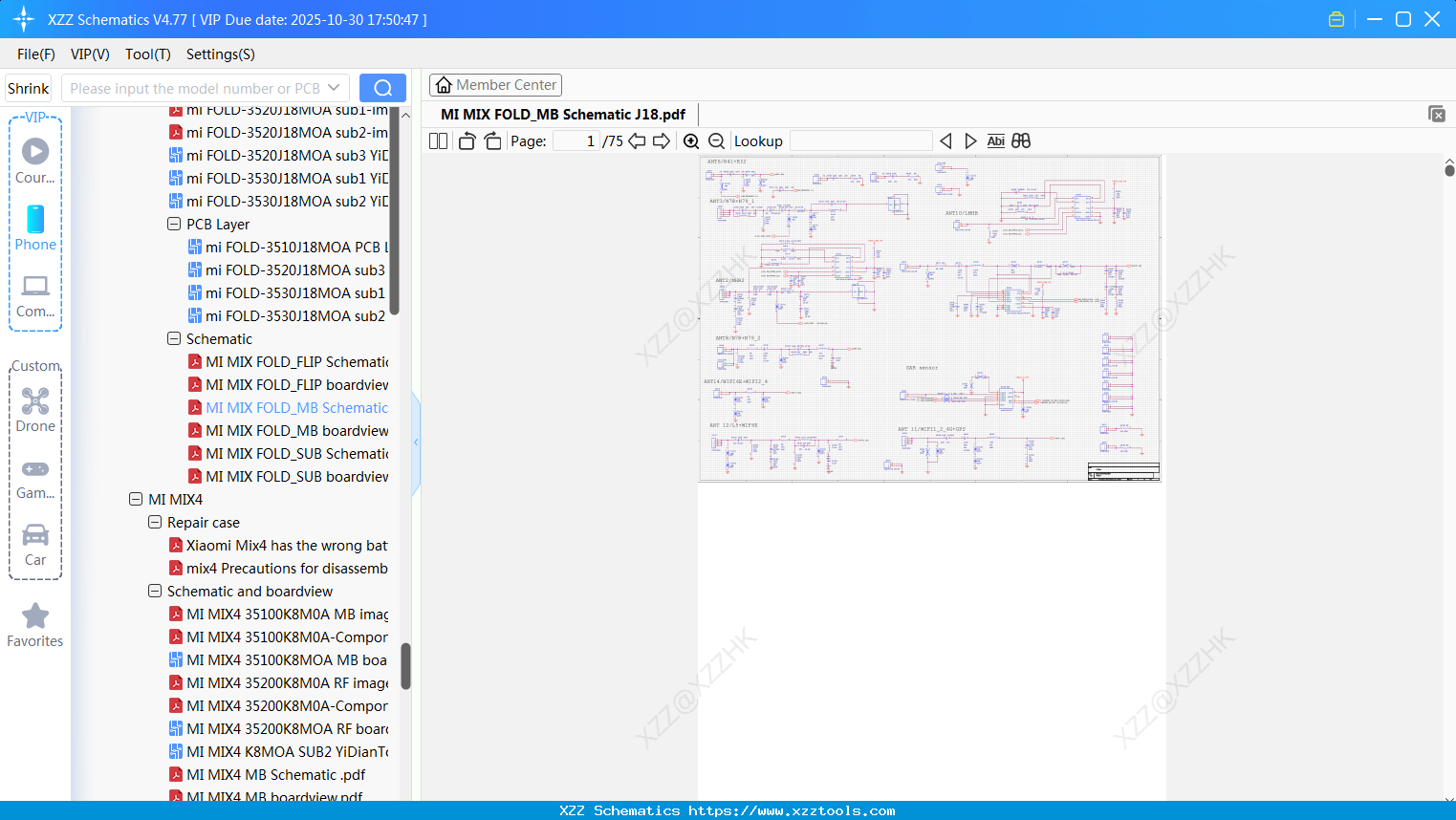The height and width of the screenshot is (820, 1456).
Task: Click the Abi text match icon
Action: pyautogui.click(x=995, y=141)
